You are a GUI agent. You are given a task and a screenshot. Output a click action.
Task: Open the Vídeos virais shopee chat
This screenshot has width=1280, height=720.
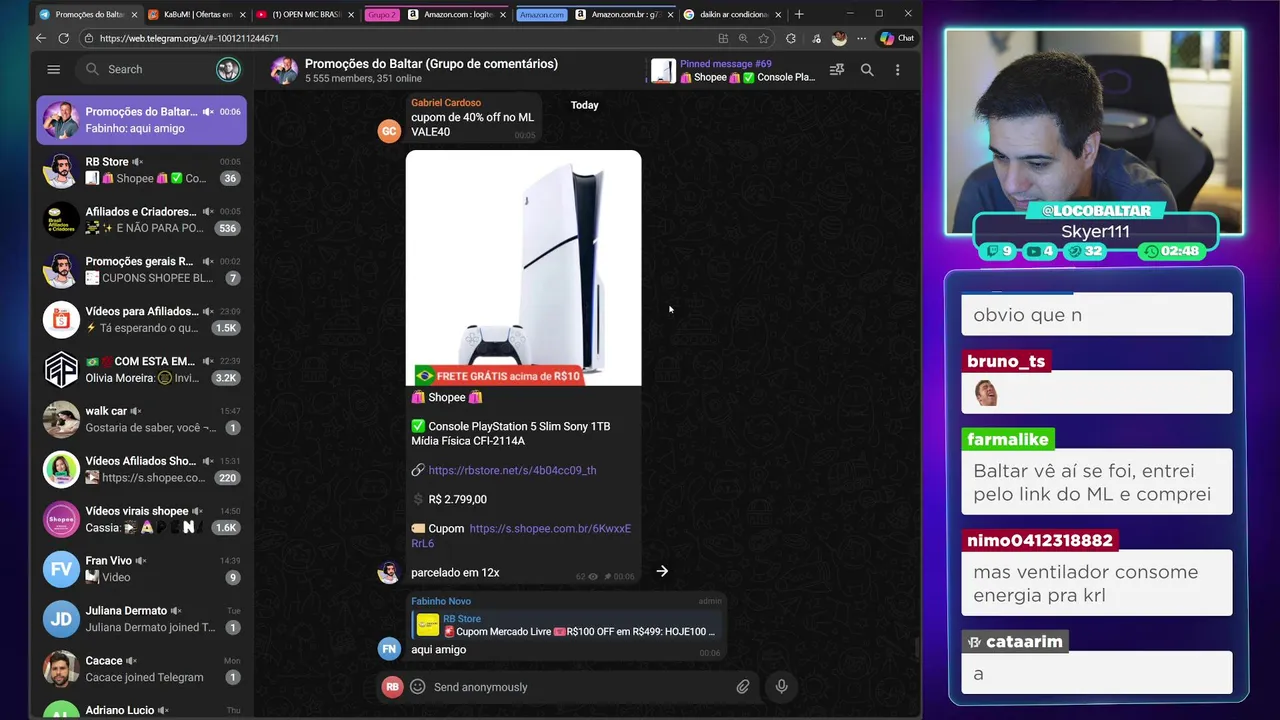click(142, 520)
